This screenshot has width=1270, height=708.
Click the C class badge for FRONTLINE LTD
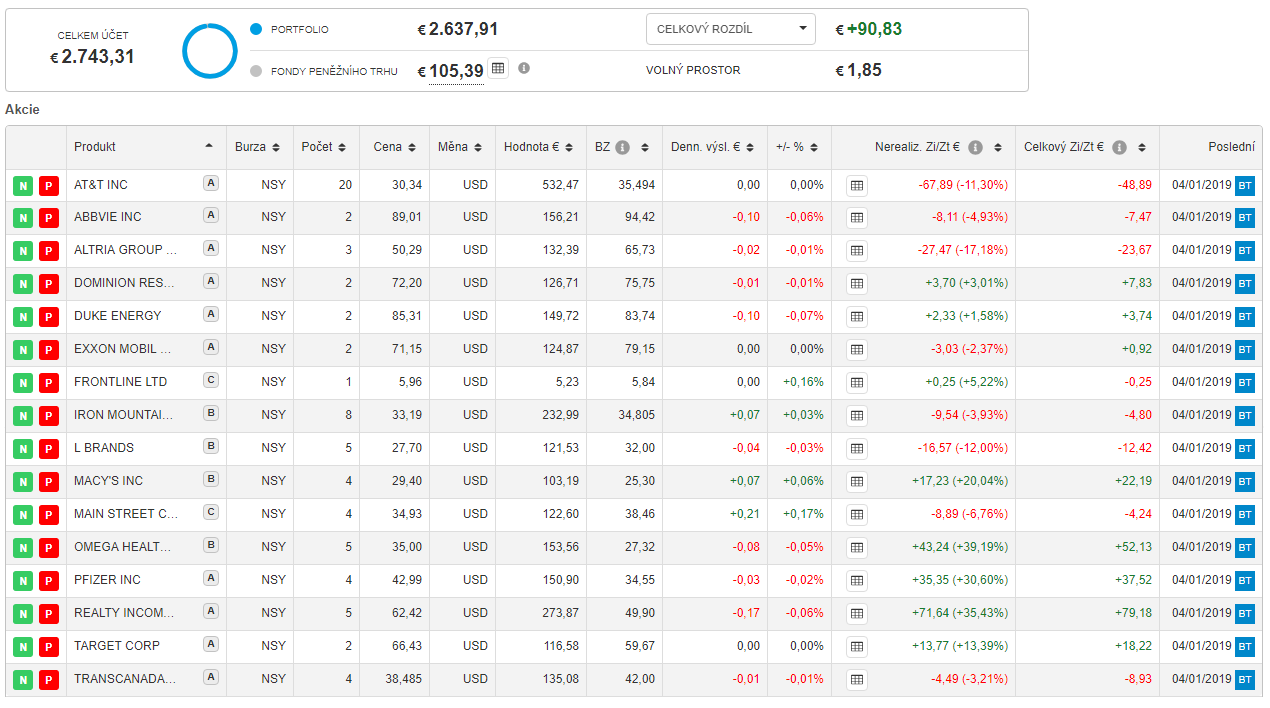click(x=210, y=380)
